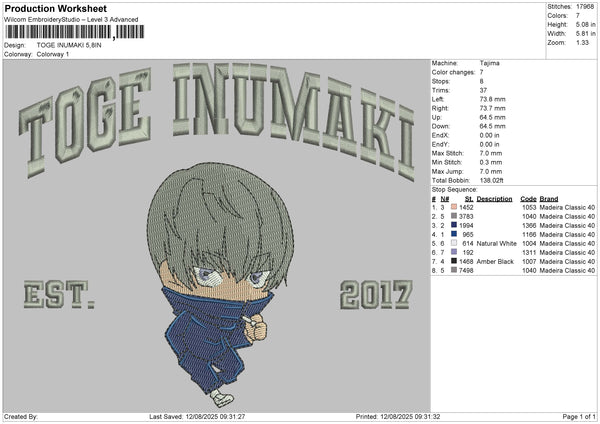This screenshot has width=600, height=424.
Task: Select the Min Stitch value '0.3 mm'
Action: coord(491,162)
